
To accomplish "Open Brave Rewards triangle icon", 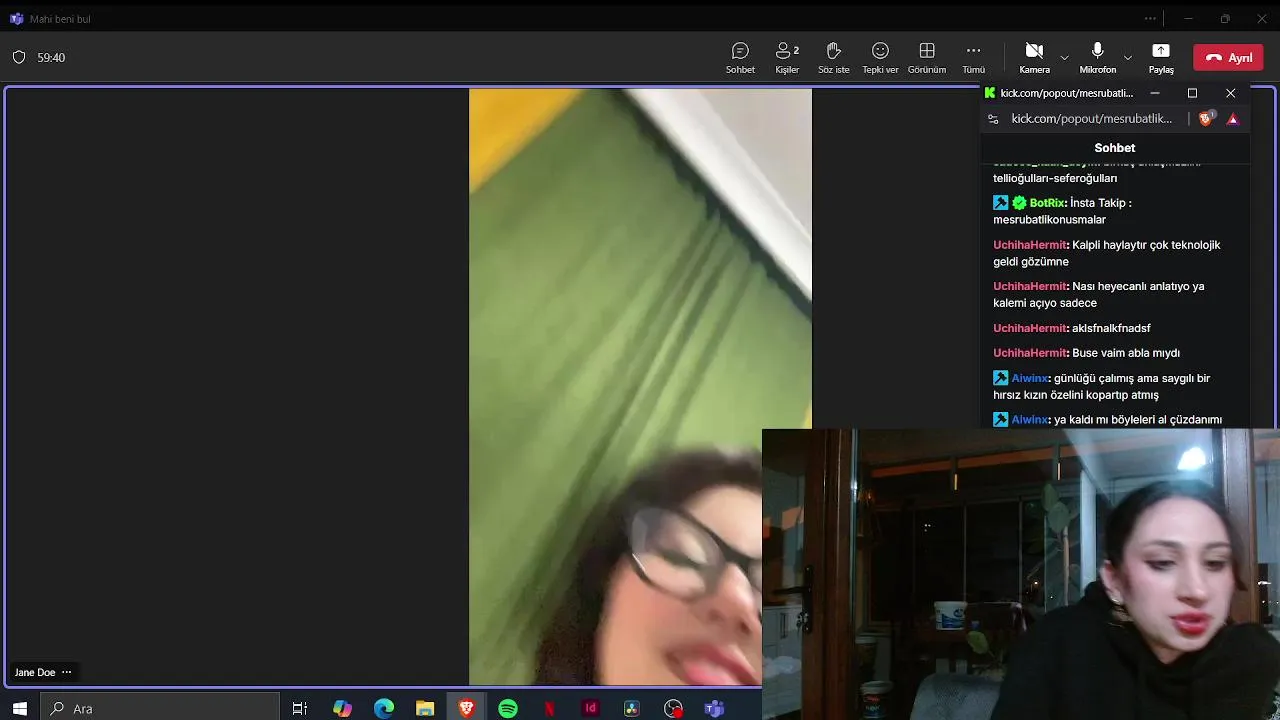I will pos(1233,119).
